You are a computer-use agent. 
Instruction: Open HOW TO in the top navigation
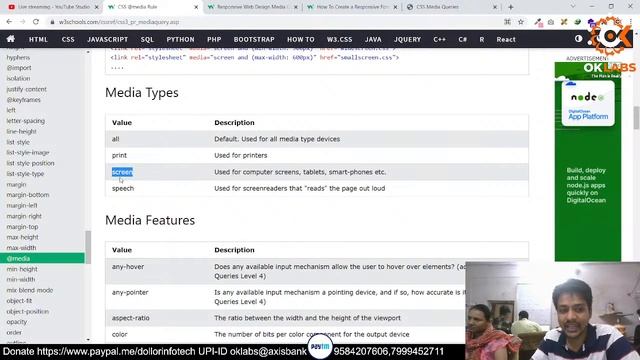[301, 39]
